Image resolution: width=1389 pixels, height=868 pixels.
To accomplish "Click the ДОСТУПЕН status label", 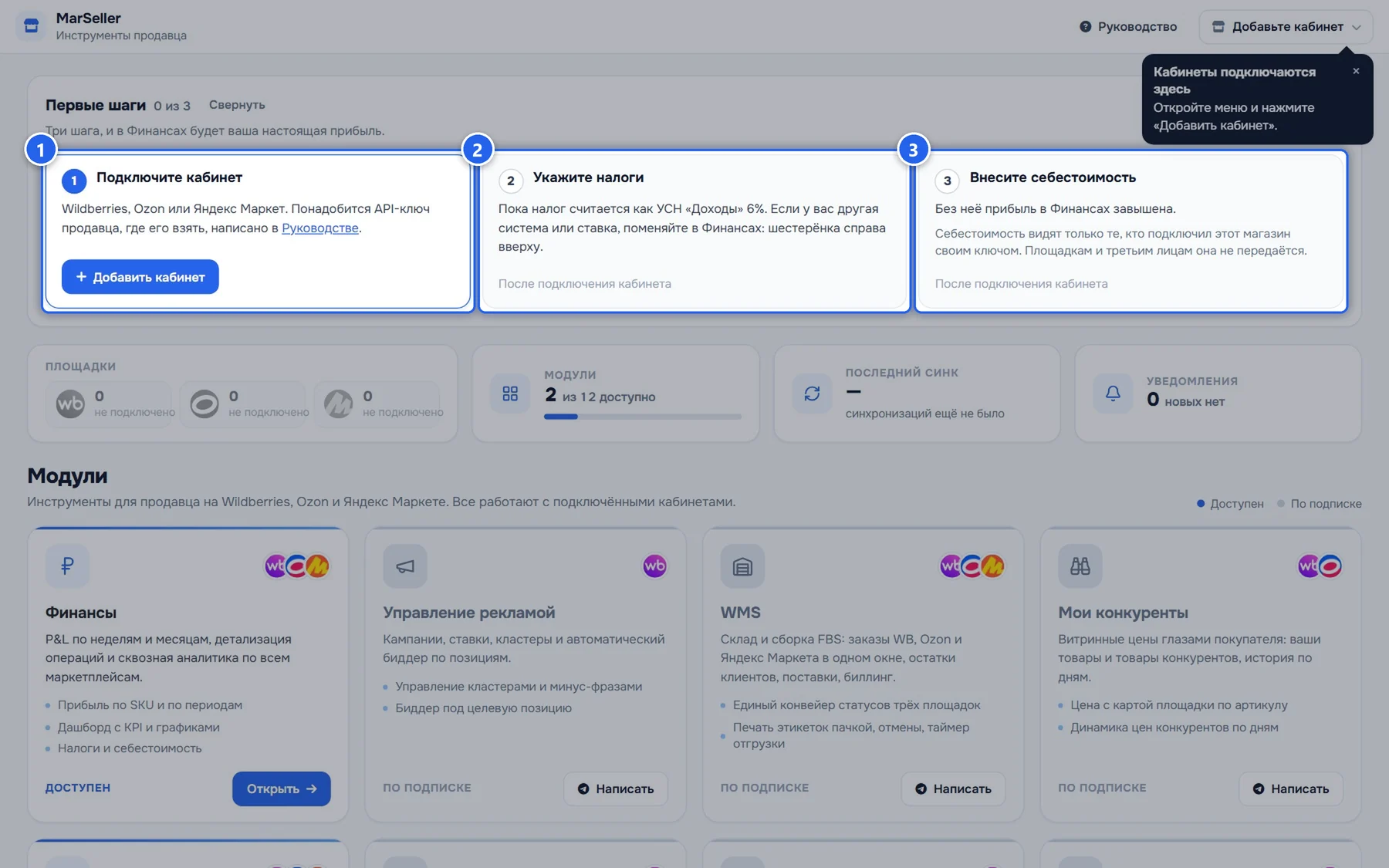I will click(78, 788).
